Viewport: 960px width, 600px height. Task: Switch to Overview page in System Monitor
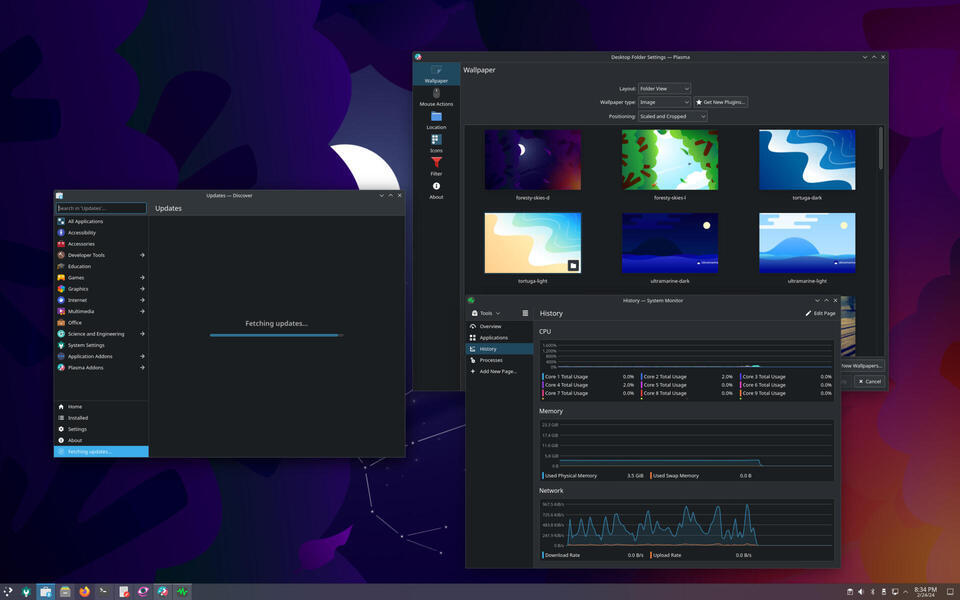(x=499, y=326)
